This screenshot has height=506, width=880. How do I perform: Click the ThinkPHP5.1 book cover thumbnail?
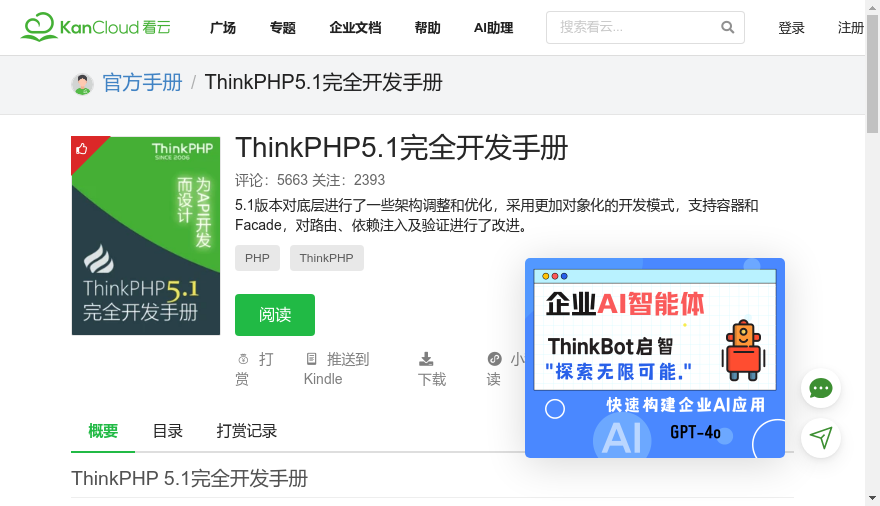tap(146, 235)
